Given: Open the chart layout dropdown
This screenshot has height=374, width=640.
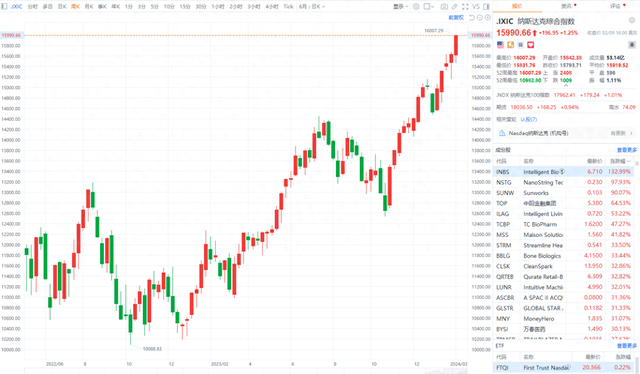Looking at the screenshot, I should click(x=428, y=7).
